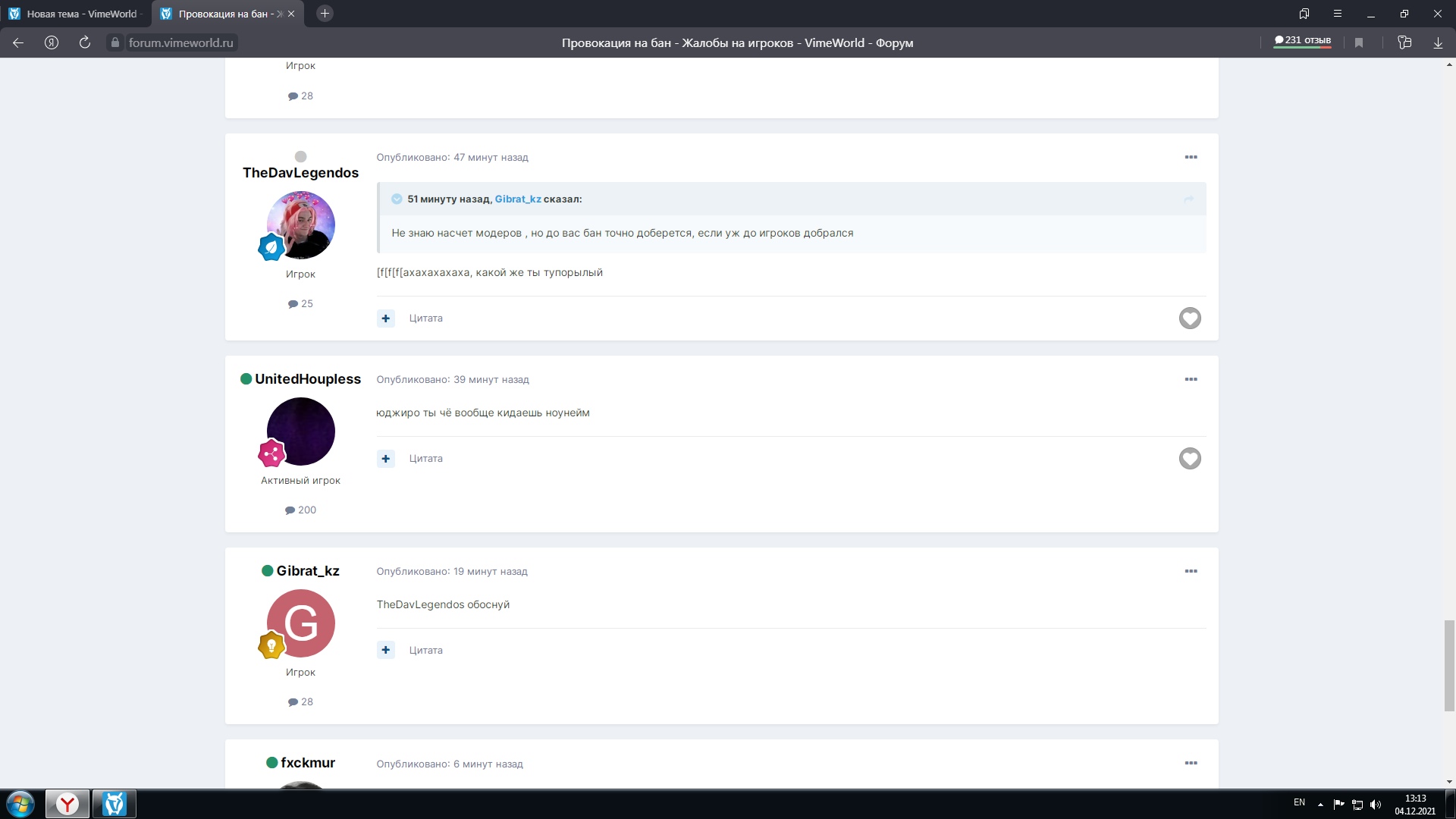Open new tab with plus button

click(x=325, y=14)
